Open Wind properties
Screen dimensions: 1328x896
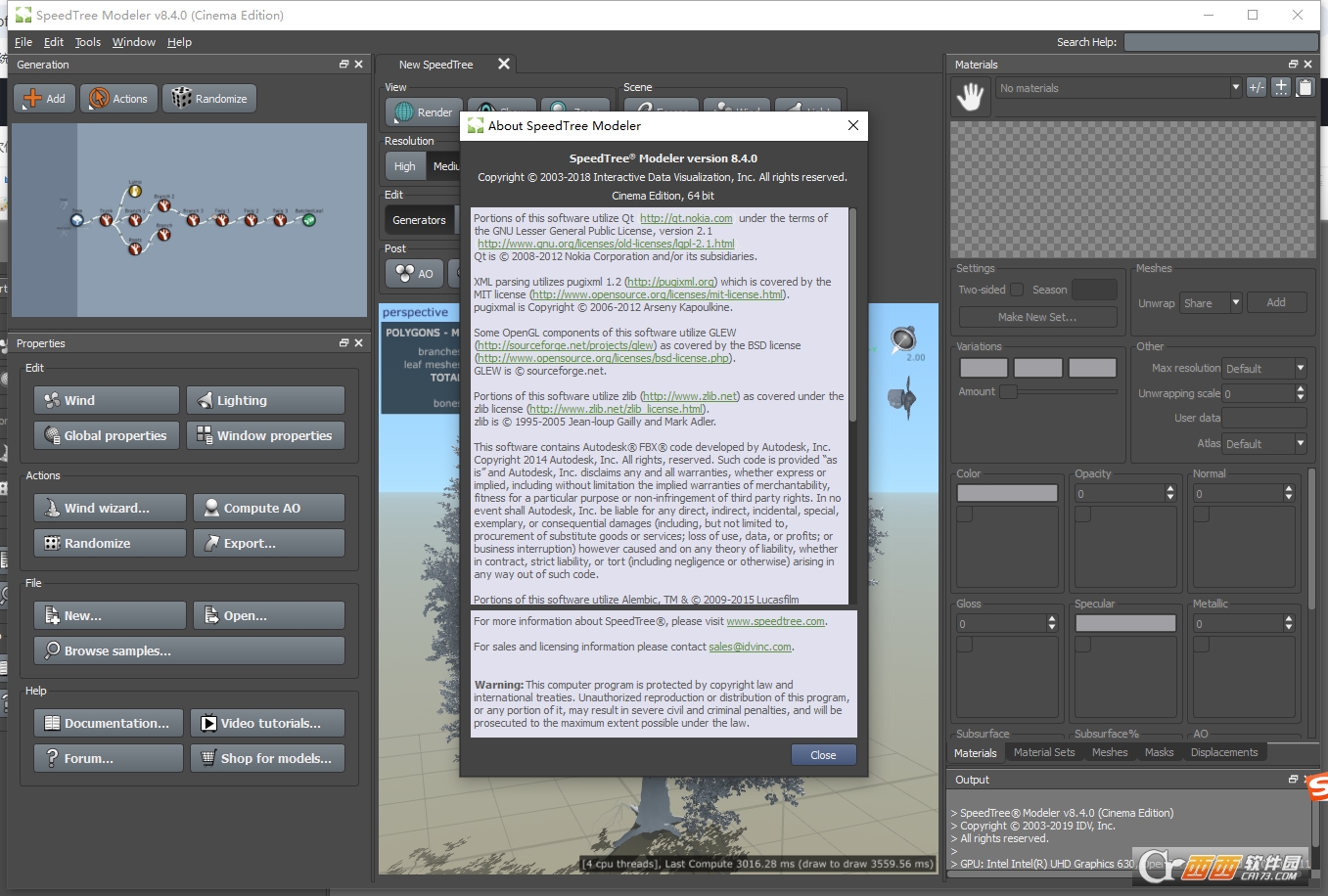click(107, 400)
